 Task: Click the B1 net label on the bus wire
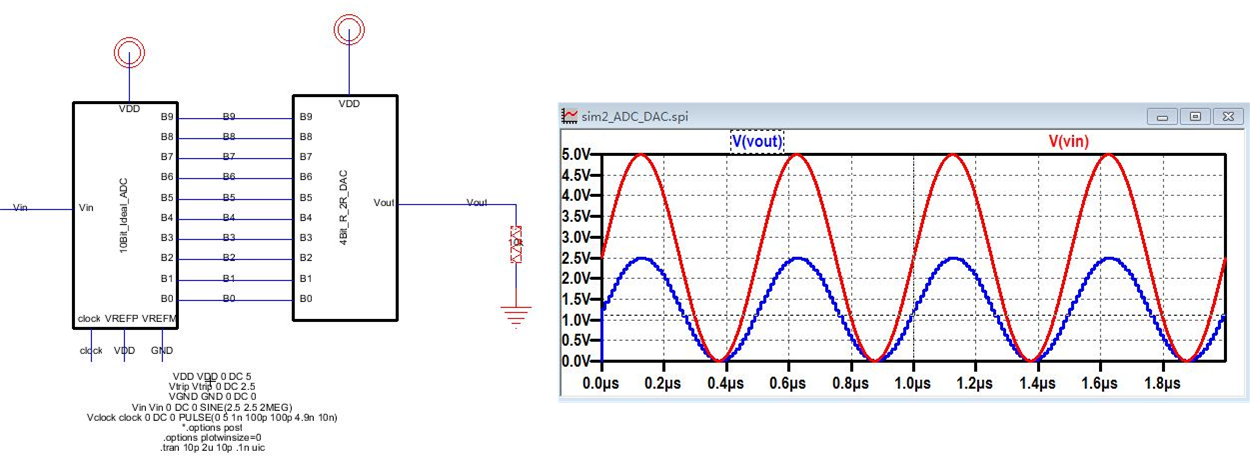click(x=229, y=279)
